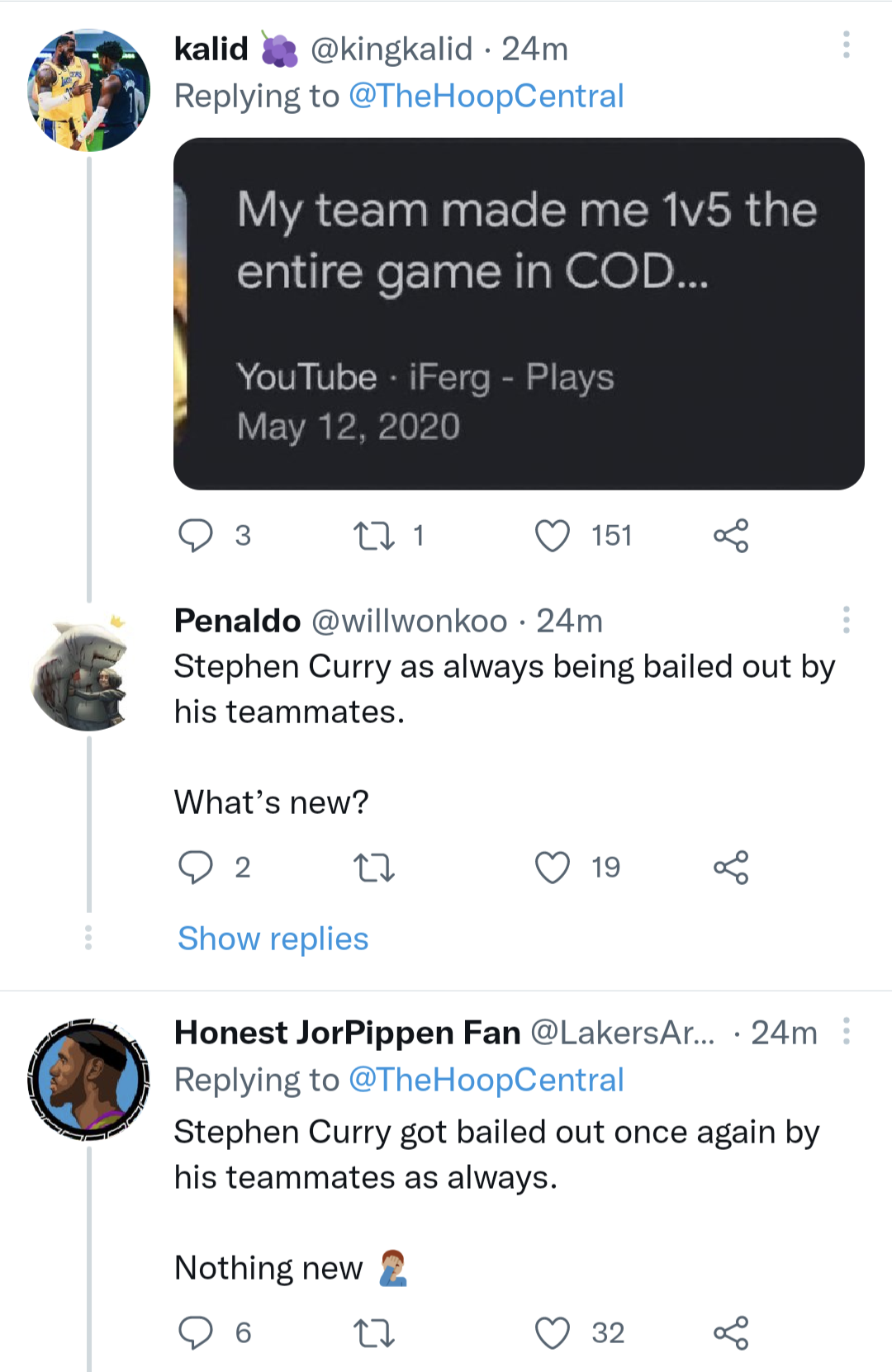The image size is (892, 1372).
Task: Open @TheHoopCentral mention in kalid's reply
Action: 486,96
